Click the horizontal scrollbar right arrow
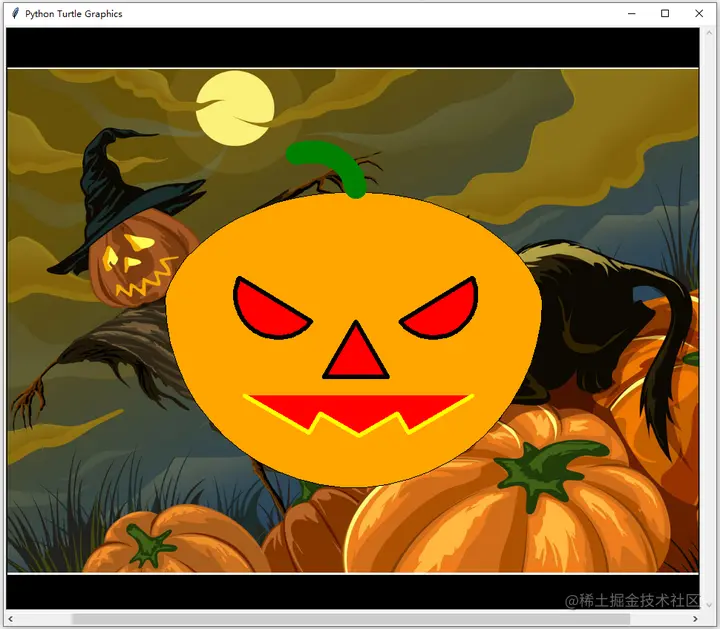The image size is (720, 629). coord(695,619)
